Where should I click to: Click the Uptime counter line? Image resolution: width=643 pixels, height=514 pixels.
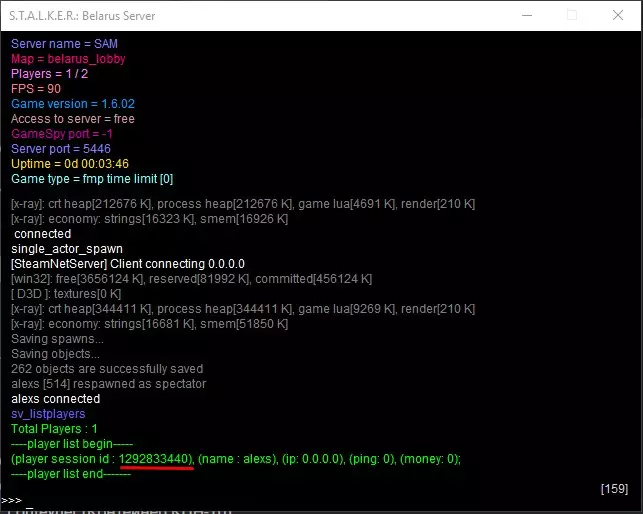click(70, 164)
